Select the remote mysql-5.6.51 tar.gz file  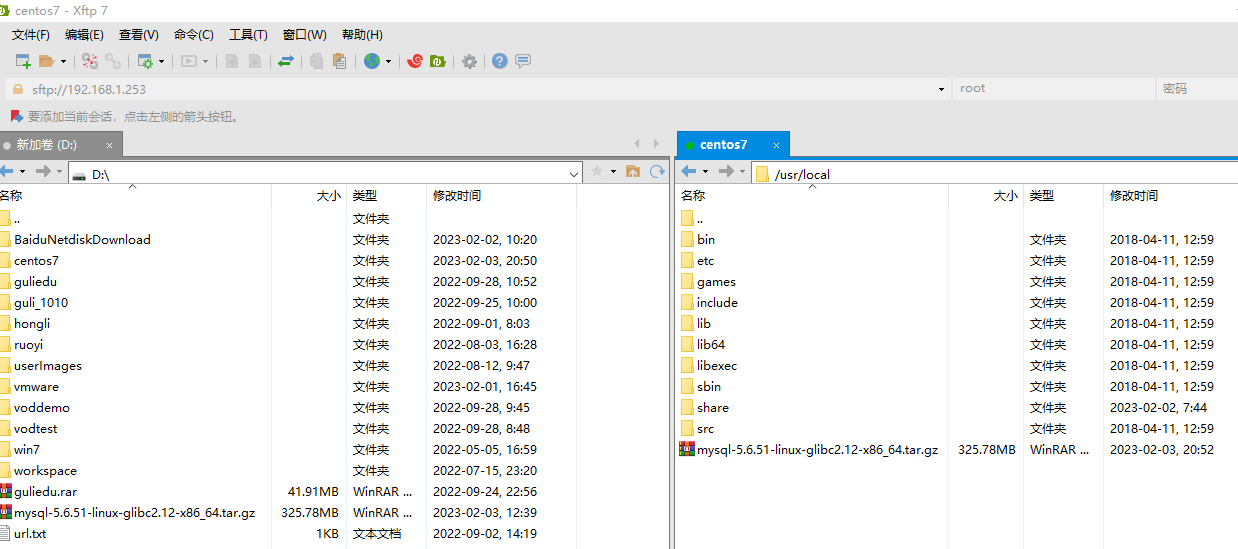click(x=817, y=449)
